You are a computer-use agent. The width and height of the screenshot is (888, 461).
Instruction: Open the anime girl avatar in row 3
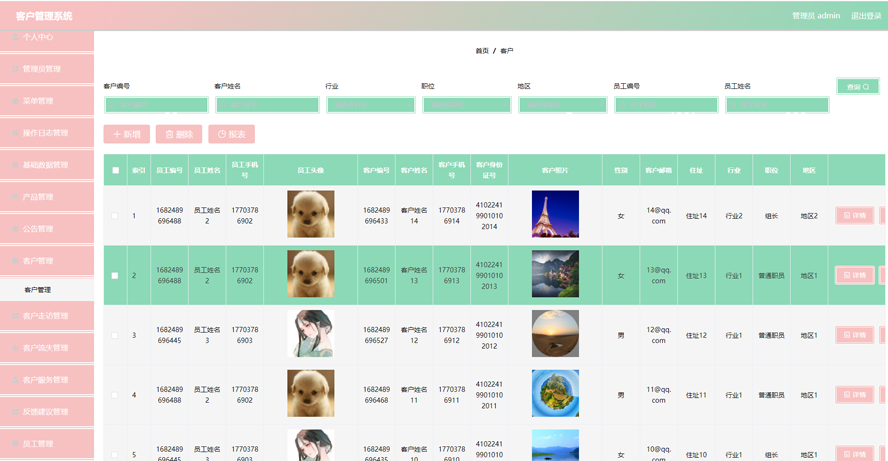point(310,333)
